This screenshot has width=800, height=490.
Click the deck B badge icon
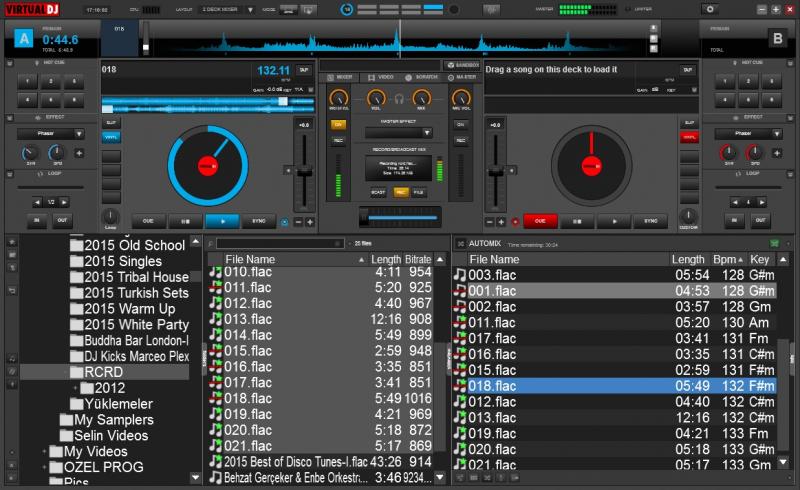(x=777, y=39)
